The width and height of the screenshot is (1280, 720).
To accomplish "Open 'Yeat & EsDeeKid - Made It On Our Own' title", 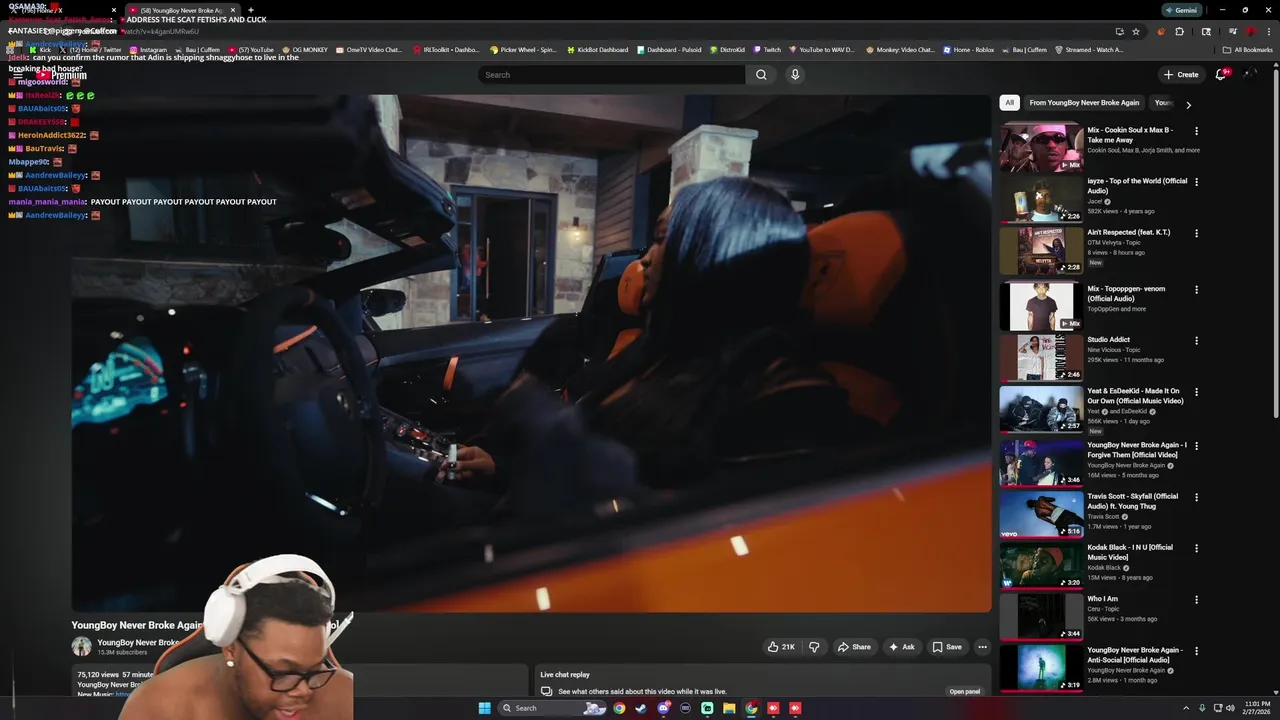I will [1135, 396].
